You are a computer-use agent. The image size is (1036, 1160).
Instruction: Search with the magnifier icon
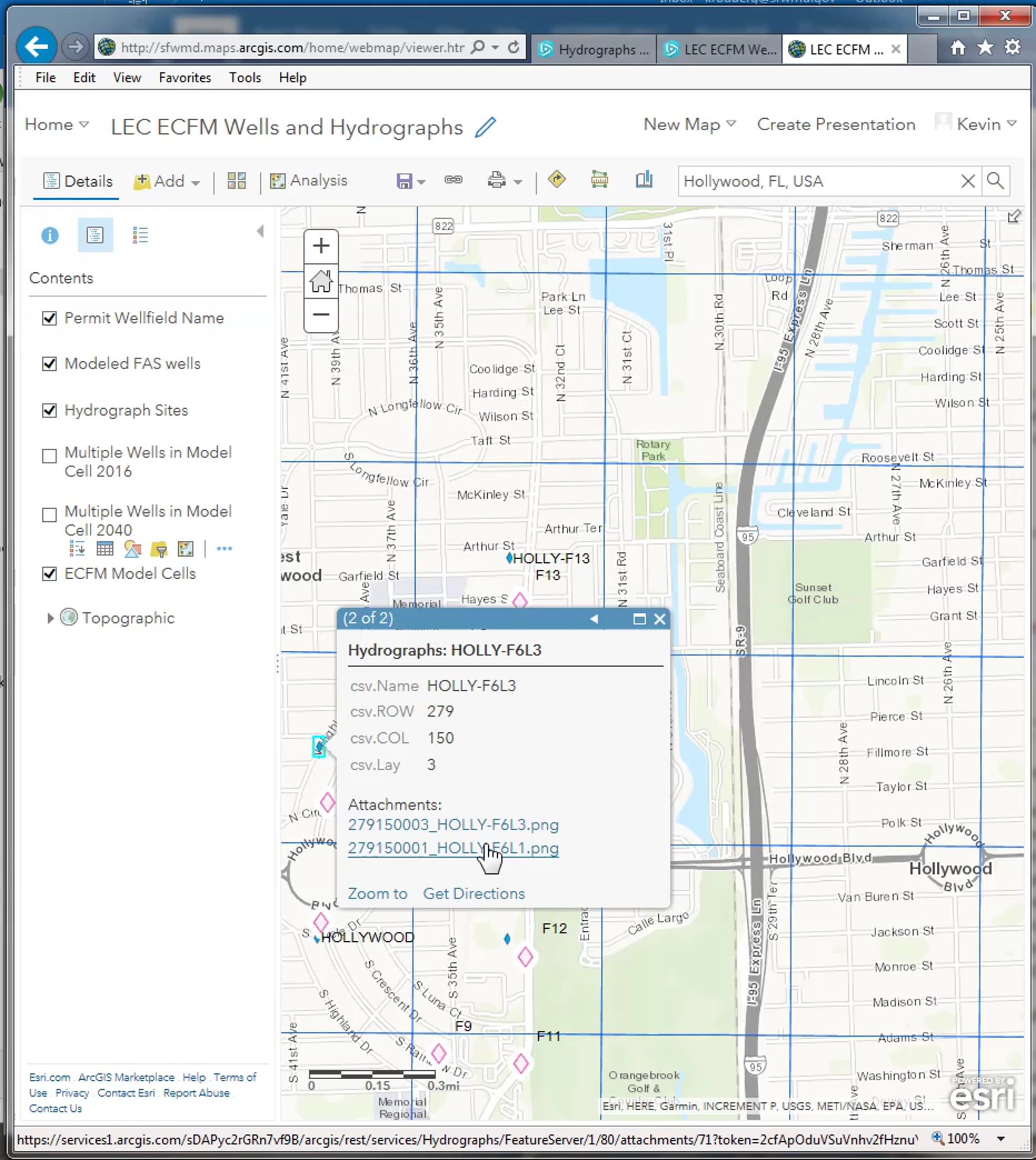[995, 181]
